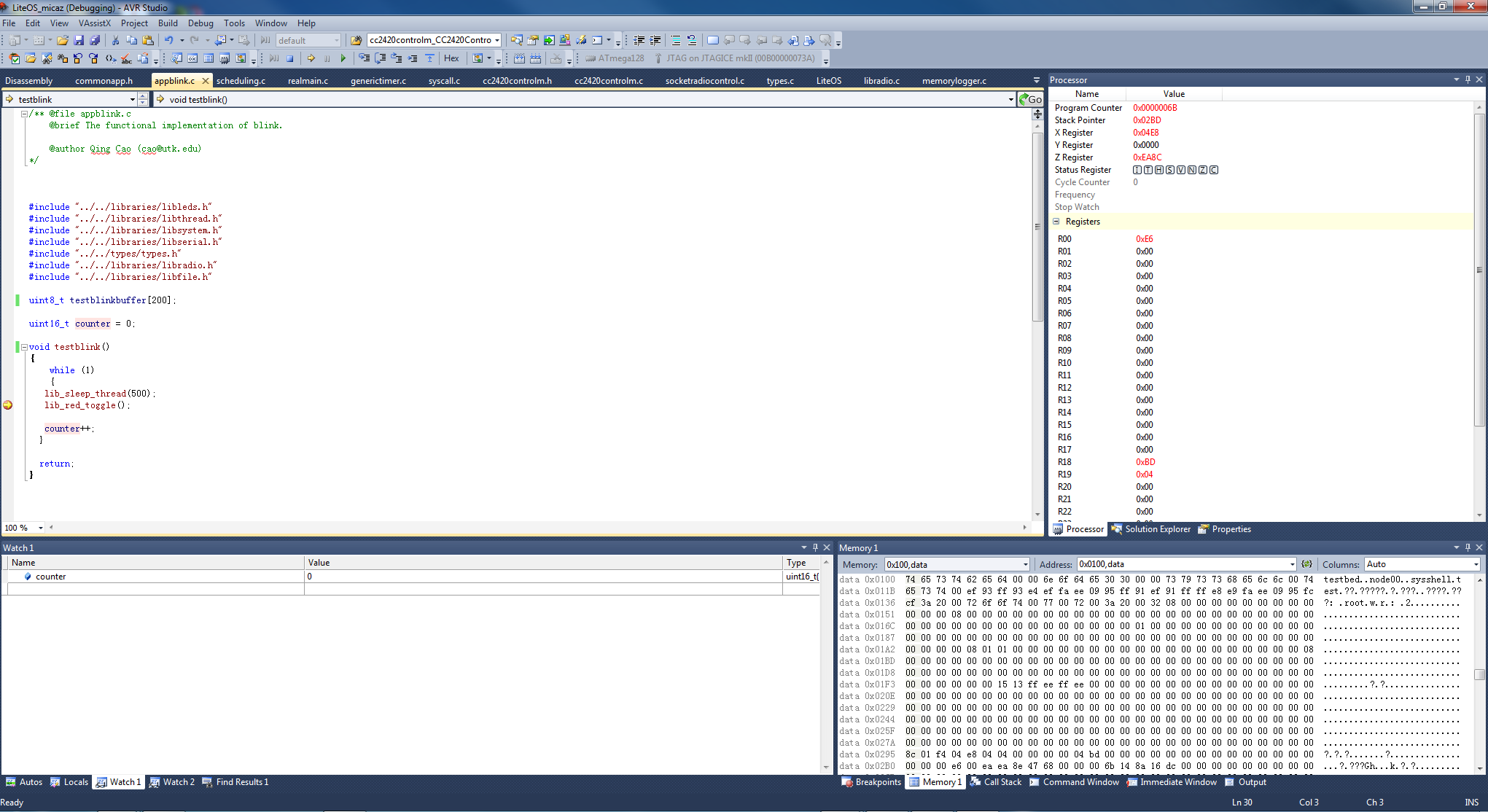
Task: Stop debugging with the blue square icon
Action: click(x=290, y=58)
